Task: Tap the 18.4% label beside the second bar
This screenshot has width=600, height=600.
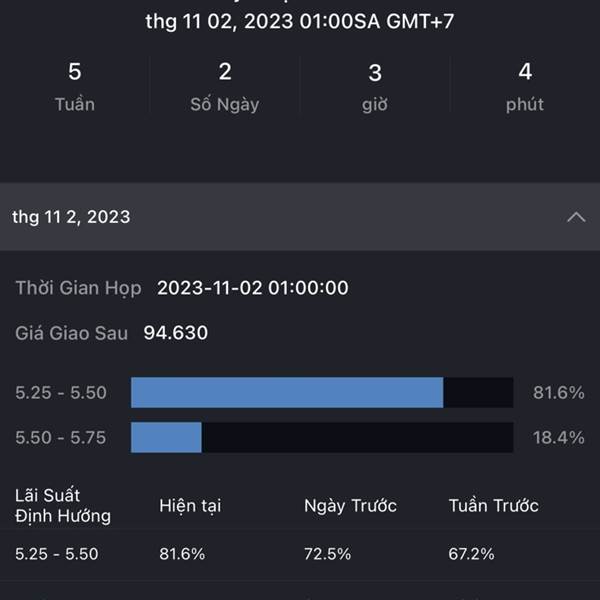Action: point(558,438)
